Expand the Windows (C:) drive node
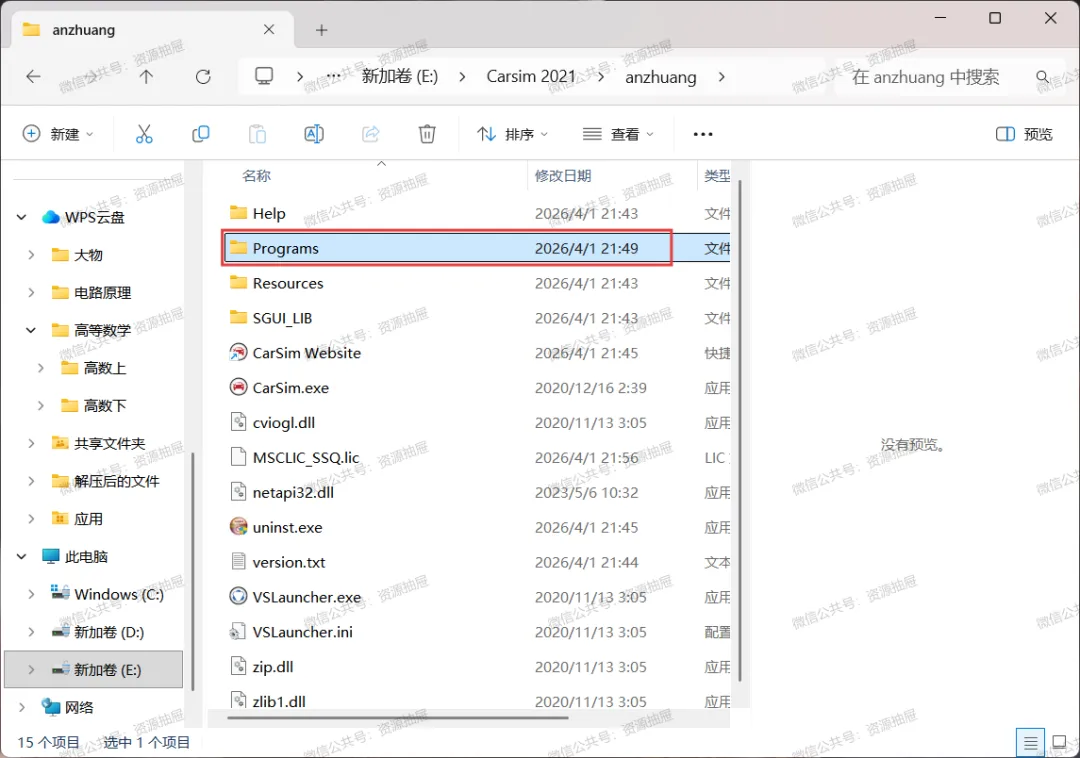The image size is (1080, 758). click(31, 593)
